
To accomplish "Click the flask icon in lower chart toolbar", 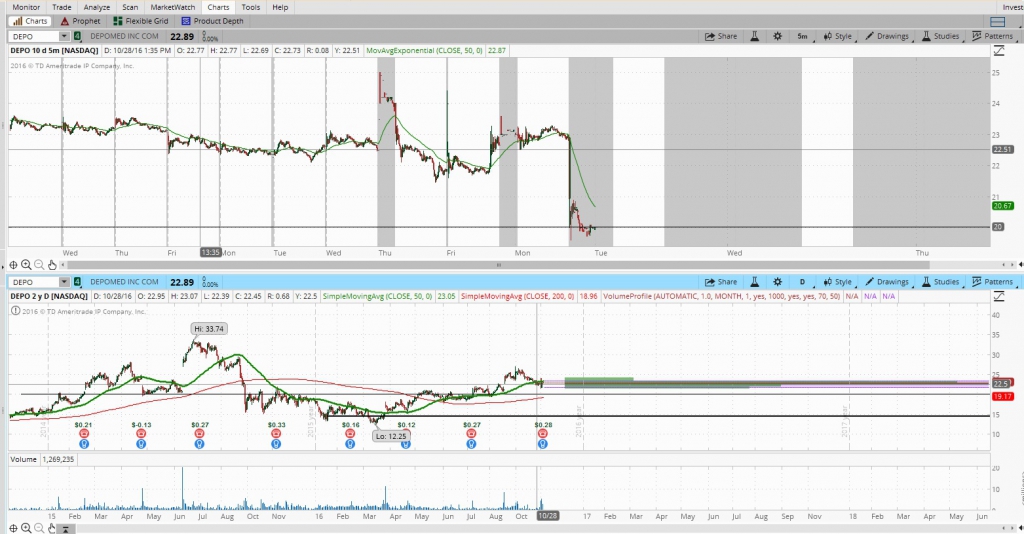I will (x=755, y=282).
